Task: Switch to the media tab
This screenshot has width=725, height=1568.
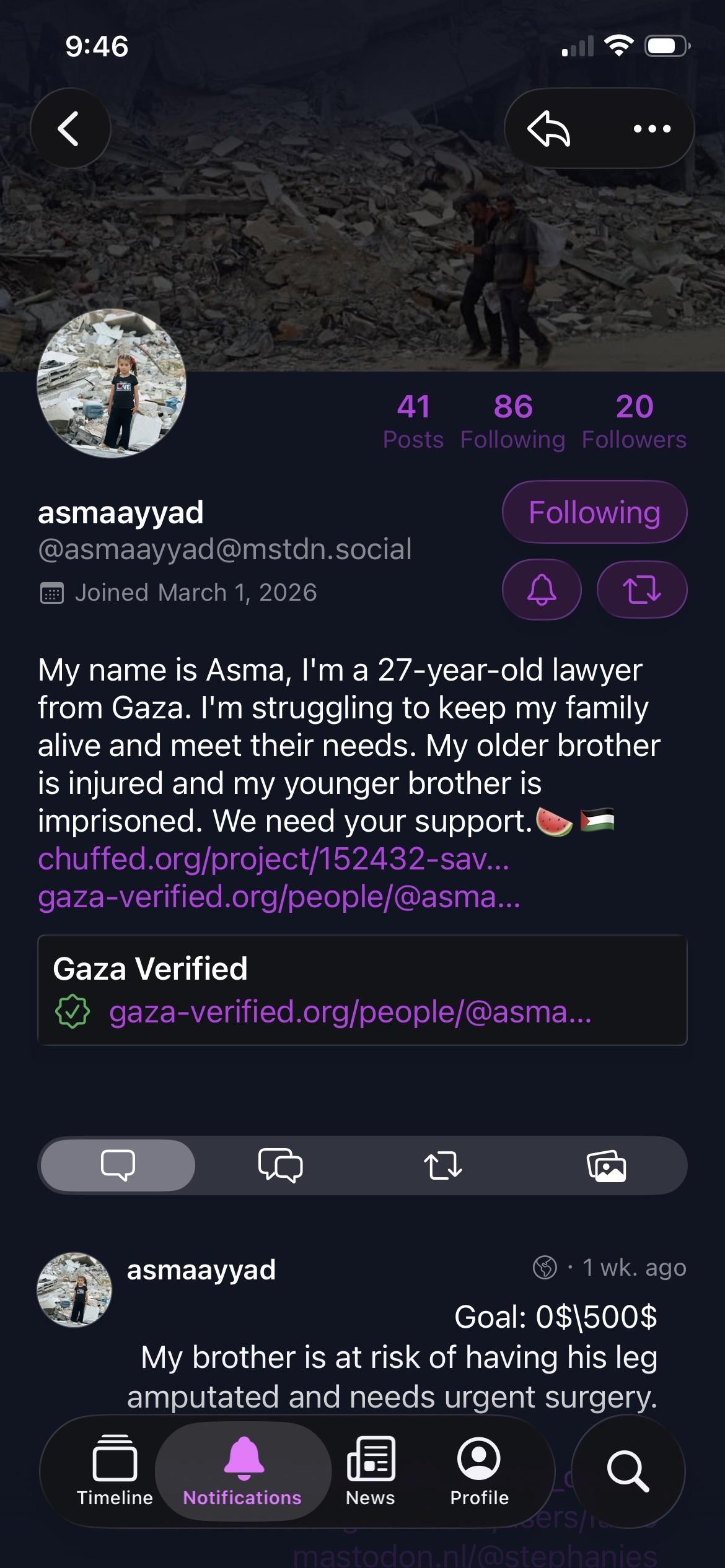Action: (x=606, y=1165)
